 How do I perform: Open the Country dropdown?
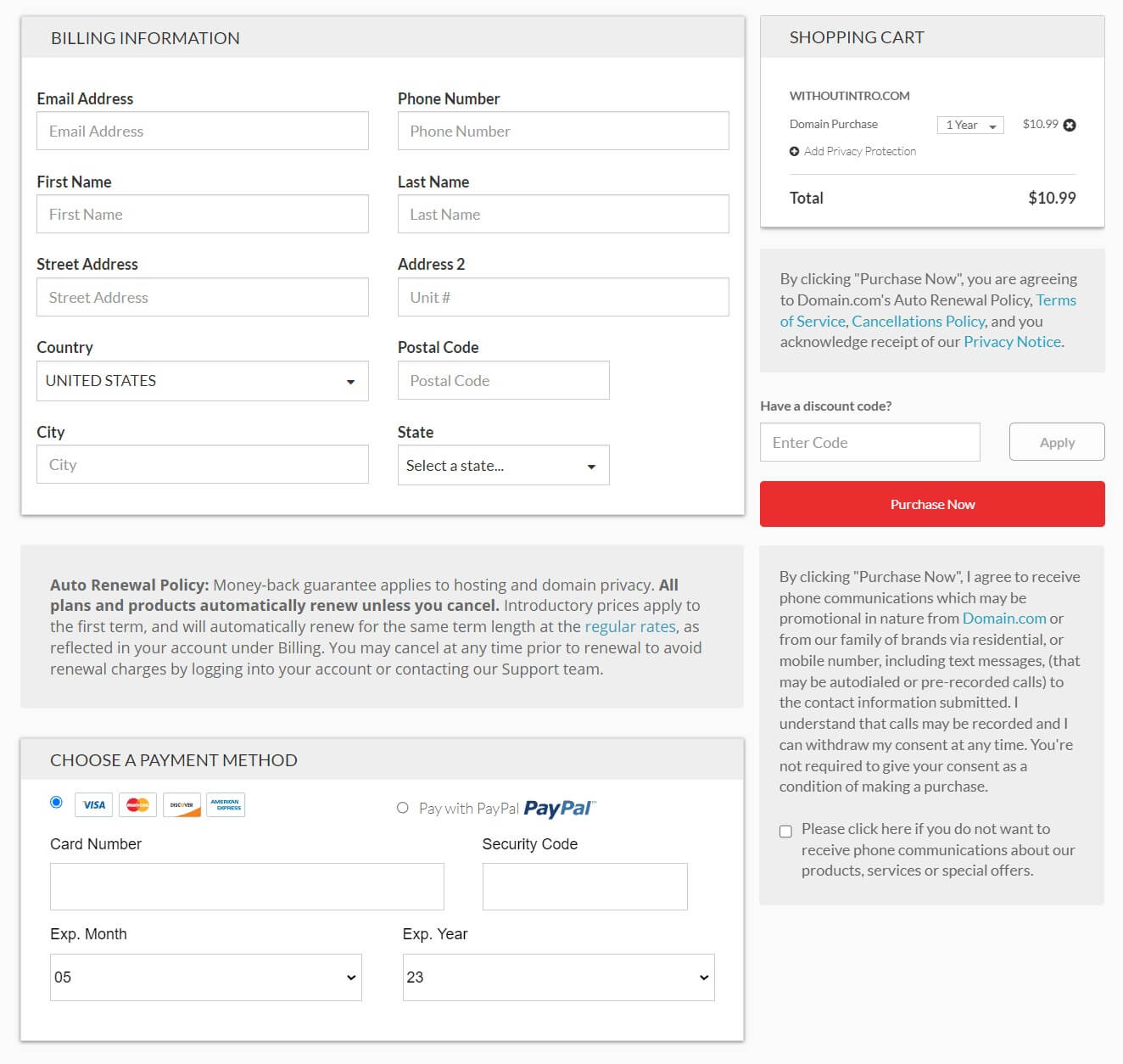click(x=202, y=381)
